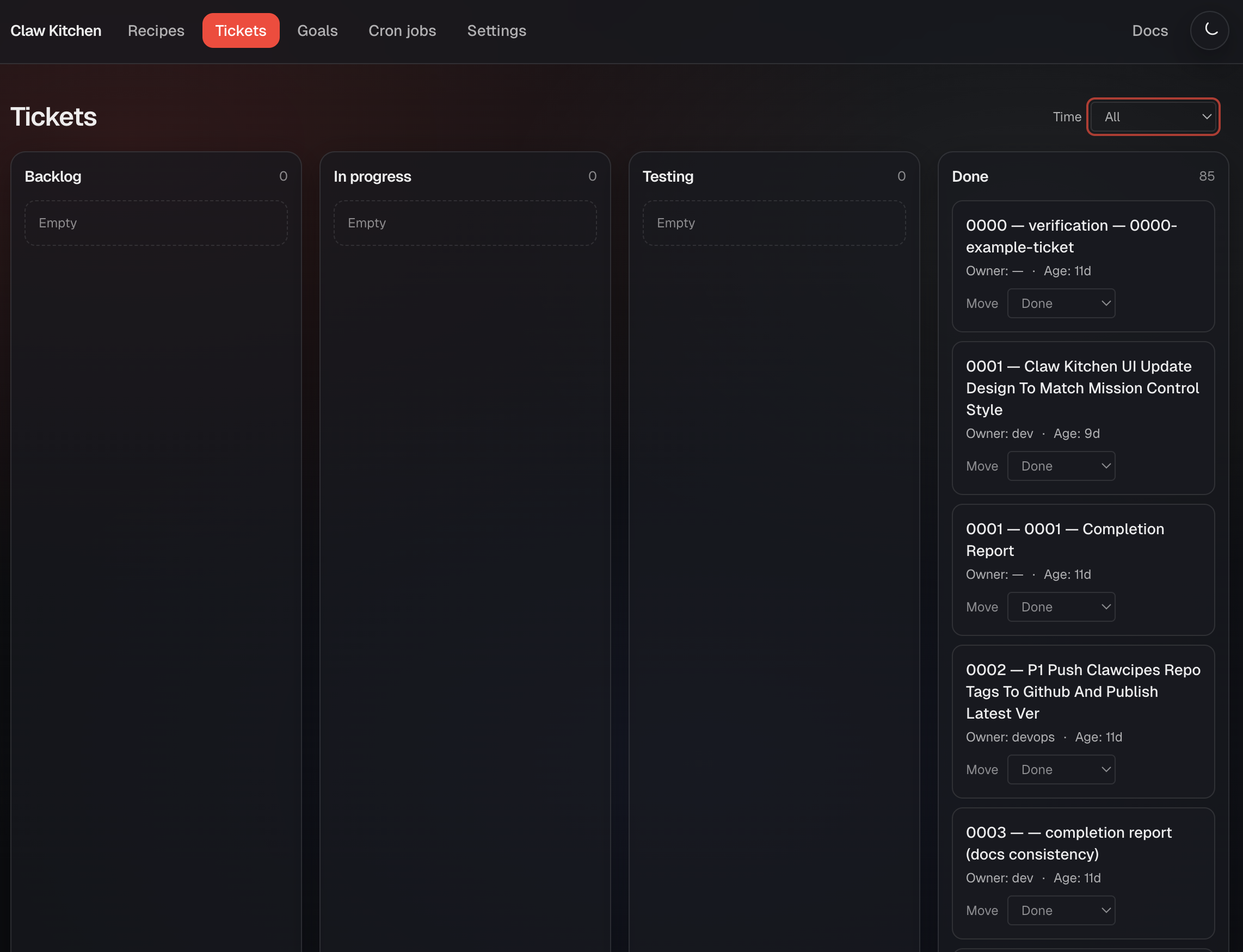This screenshot has height=952, width=1243.
Task: Open the Recipes nav tab
Action: [156, 30]
